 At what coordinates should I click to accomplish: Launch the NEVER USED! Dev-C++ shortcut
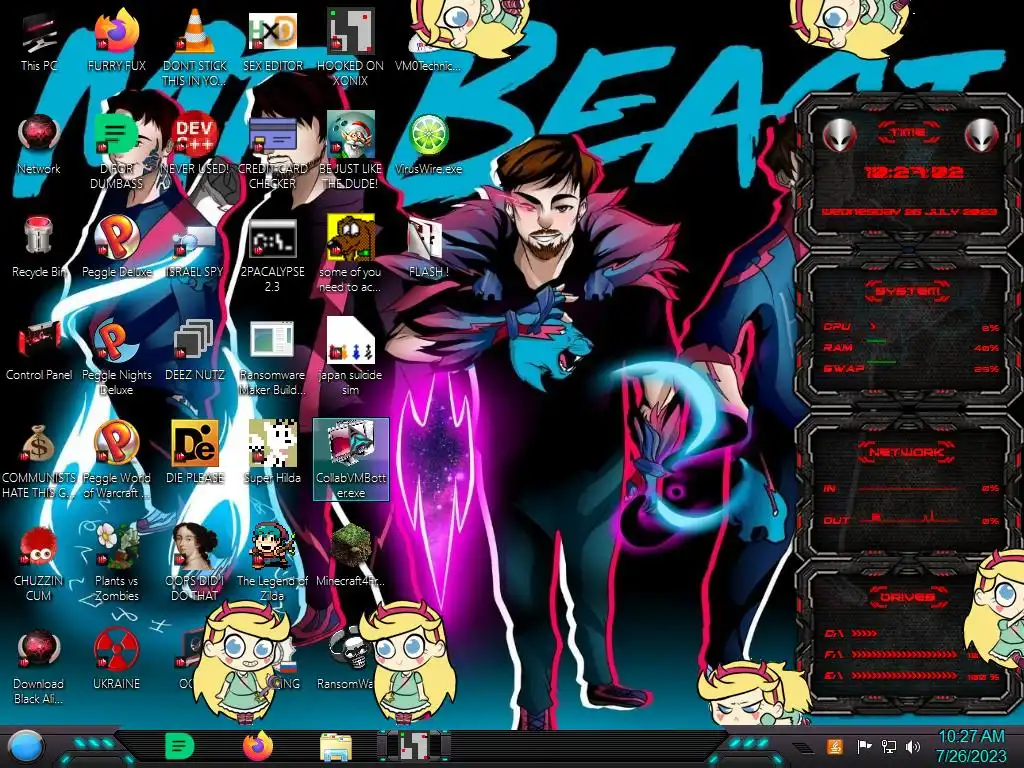click(194, 144)
